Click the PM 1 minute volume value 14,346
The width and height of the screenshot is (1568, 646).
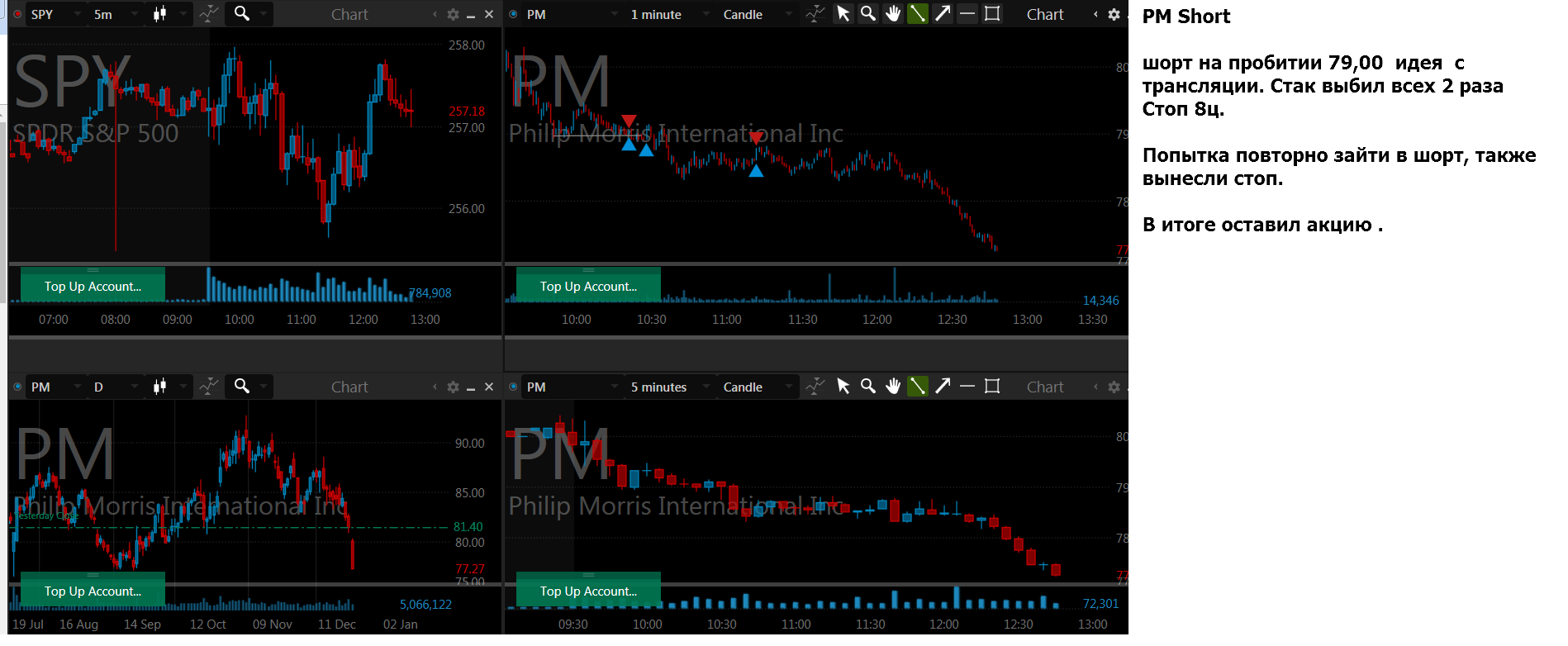pos(1100,300)
